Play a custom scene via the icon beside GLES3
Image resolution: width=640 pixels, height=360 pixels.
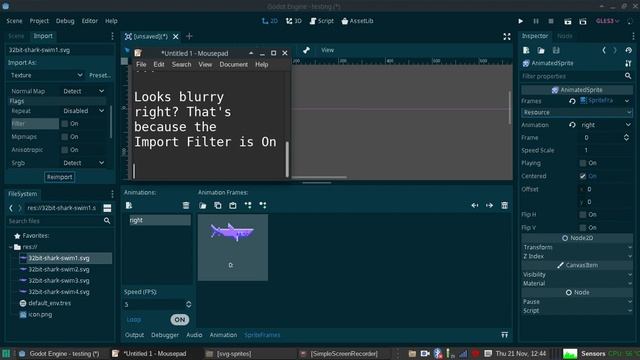tap(583, 21)
